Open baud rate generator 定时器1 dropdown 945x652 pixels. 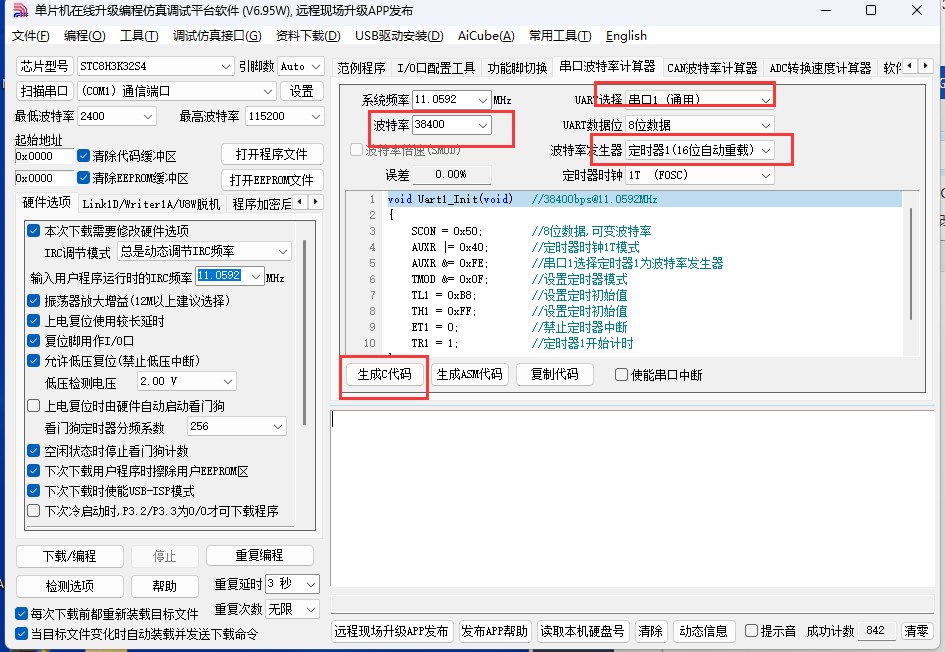[699, 150]
